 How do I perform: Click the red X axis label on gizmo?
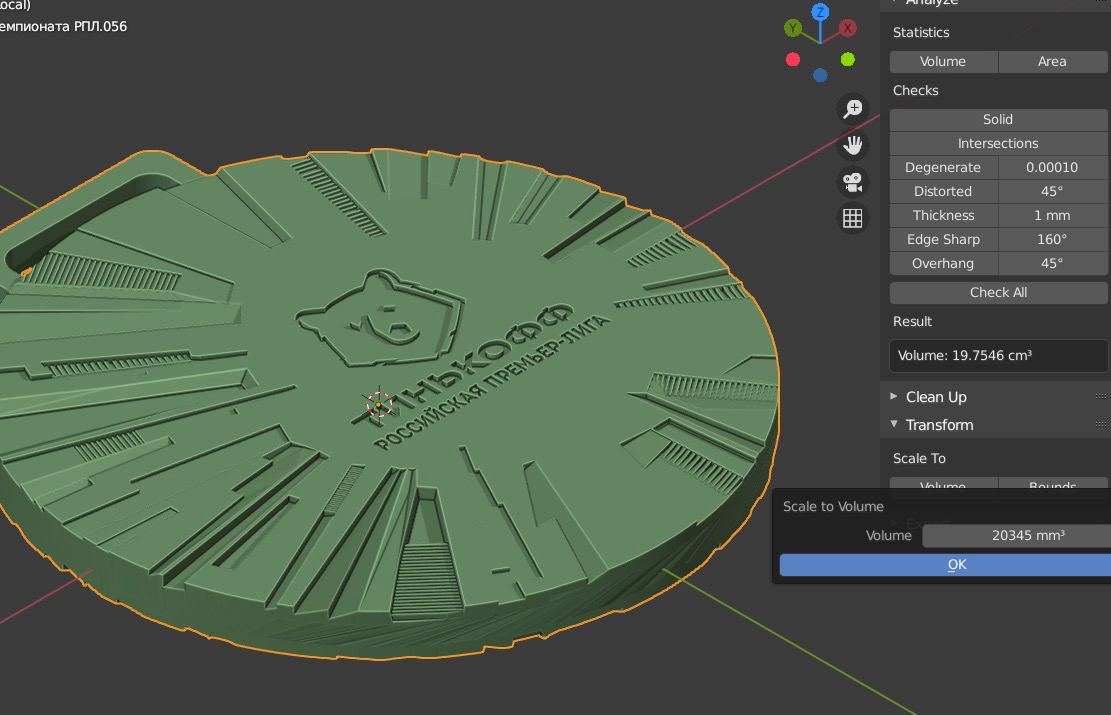coord(847,28)
